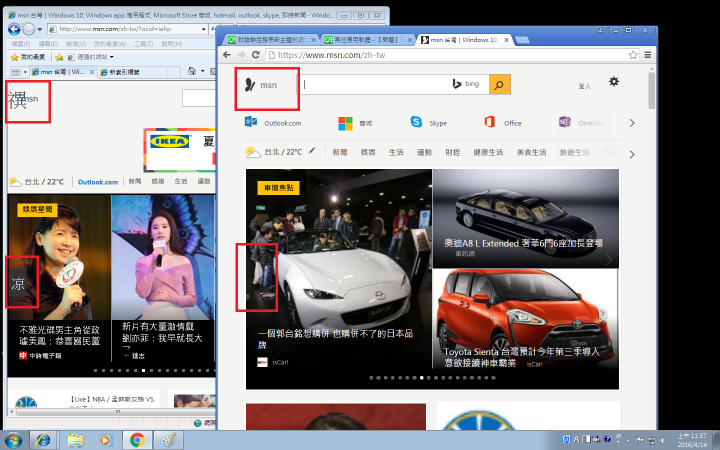Switch to the msn tab in Internet Explorer

coord(60,72)
